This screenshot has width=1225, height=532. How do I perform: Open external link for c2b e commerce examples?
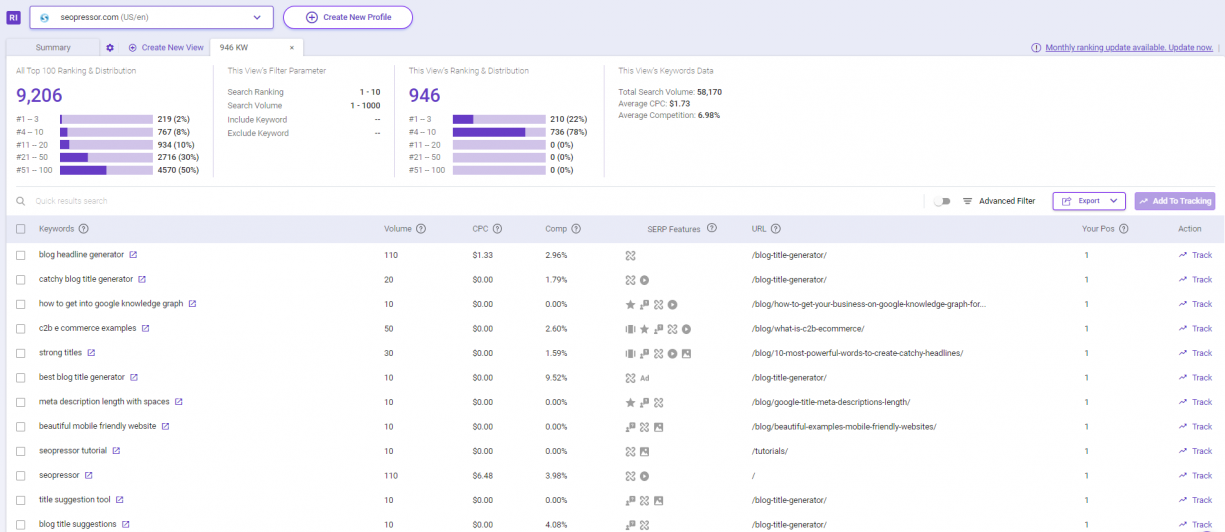pyautogui.click(x=145, y=328)
